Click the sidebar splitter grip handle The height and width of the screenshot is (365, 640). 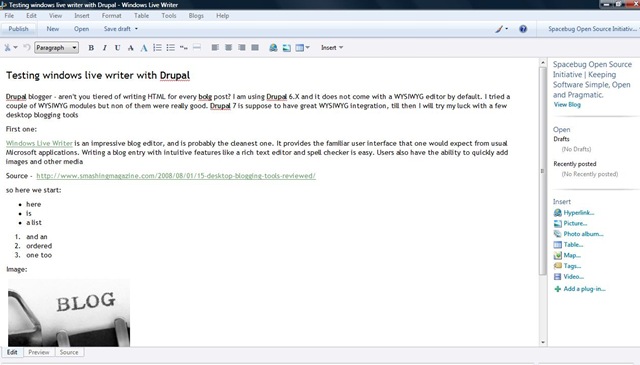click(542, 171)
